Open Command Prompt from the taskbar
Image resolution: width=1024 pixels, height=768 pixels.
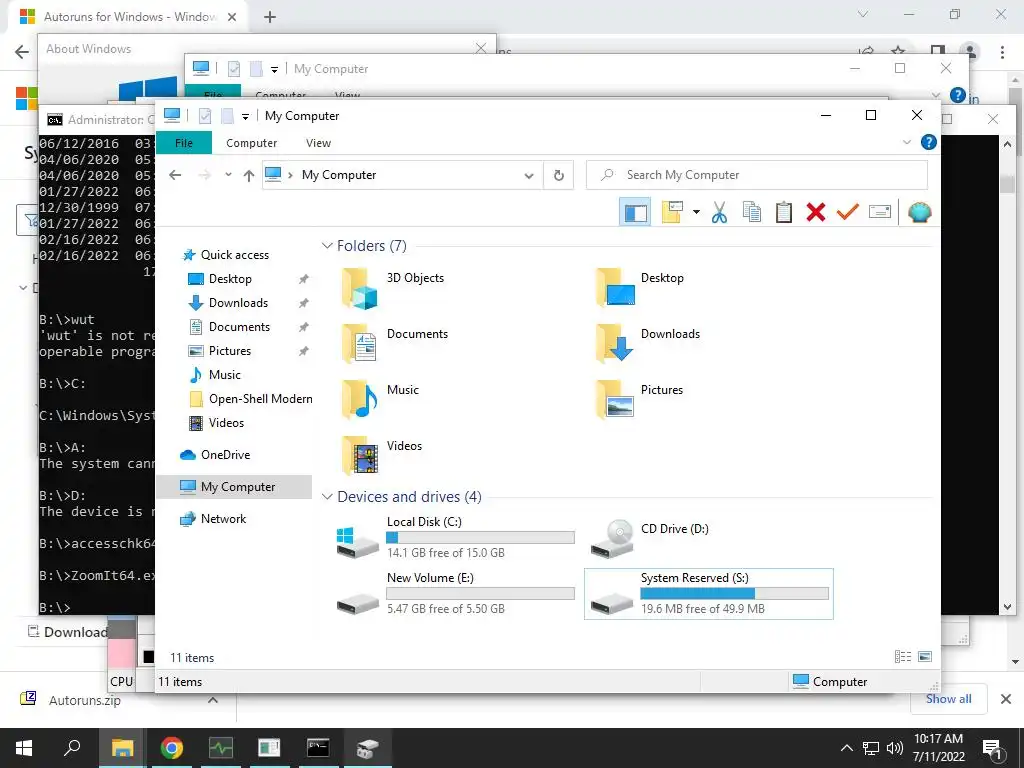pyautogui.click(x=318, y=748)
